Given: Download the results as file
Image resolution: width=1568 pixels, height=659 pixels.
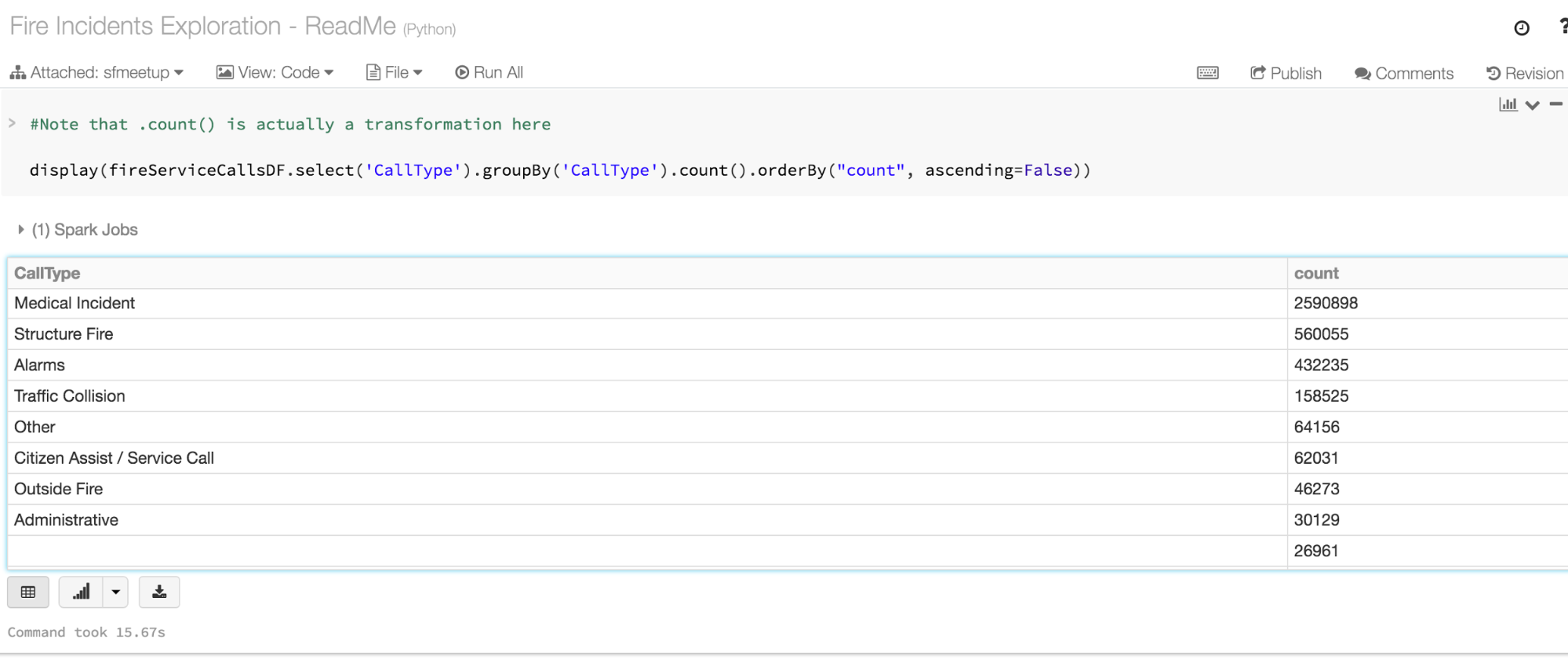Looking at the screenshot, I should [x=159, y=592].
